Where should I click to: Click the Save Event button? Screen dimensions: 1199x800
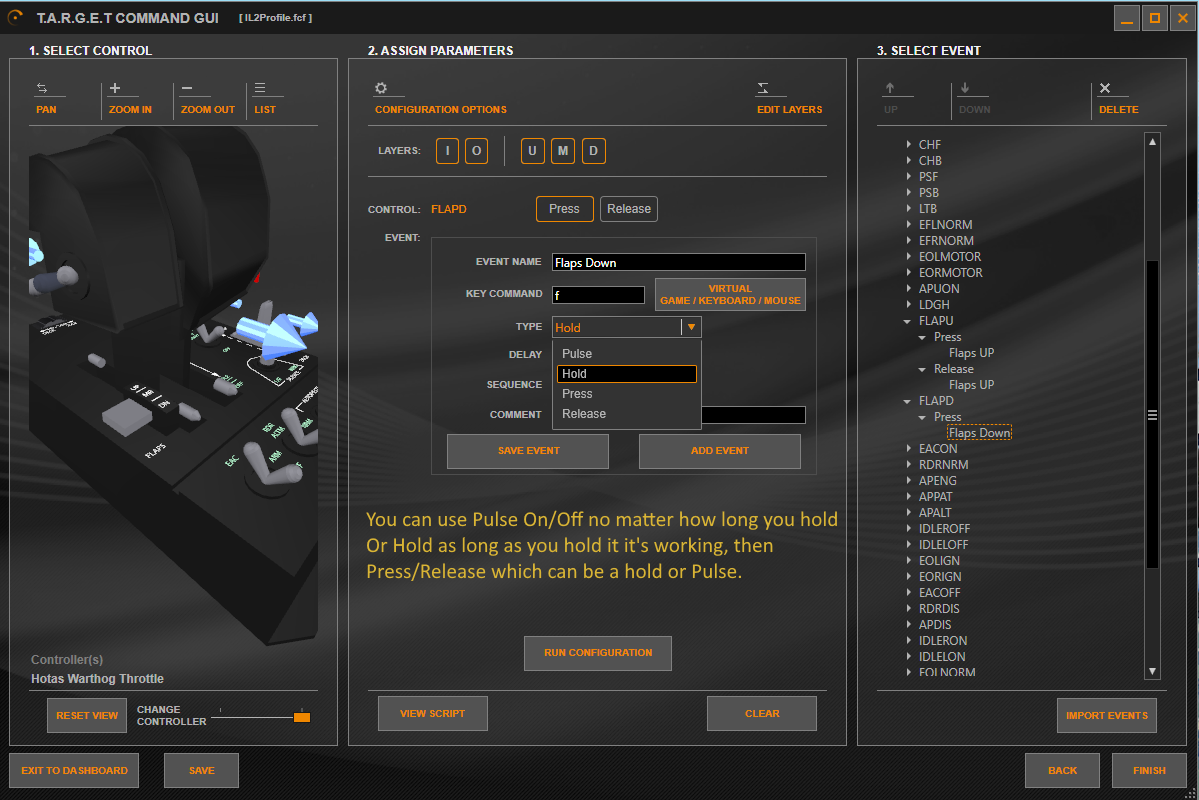coord(528,451)
